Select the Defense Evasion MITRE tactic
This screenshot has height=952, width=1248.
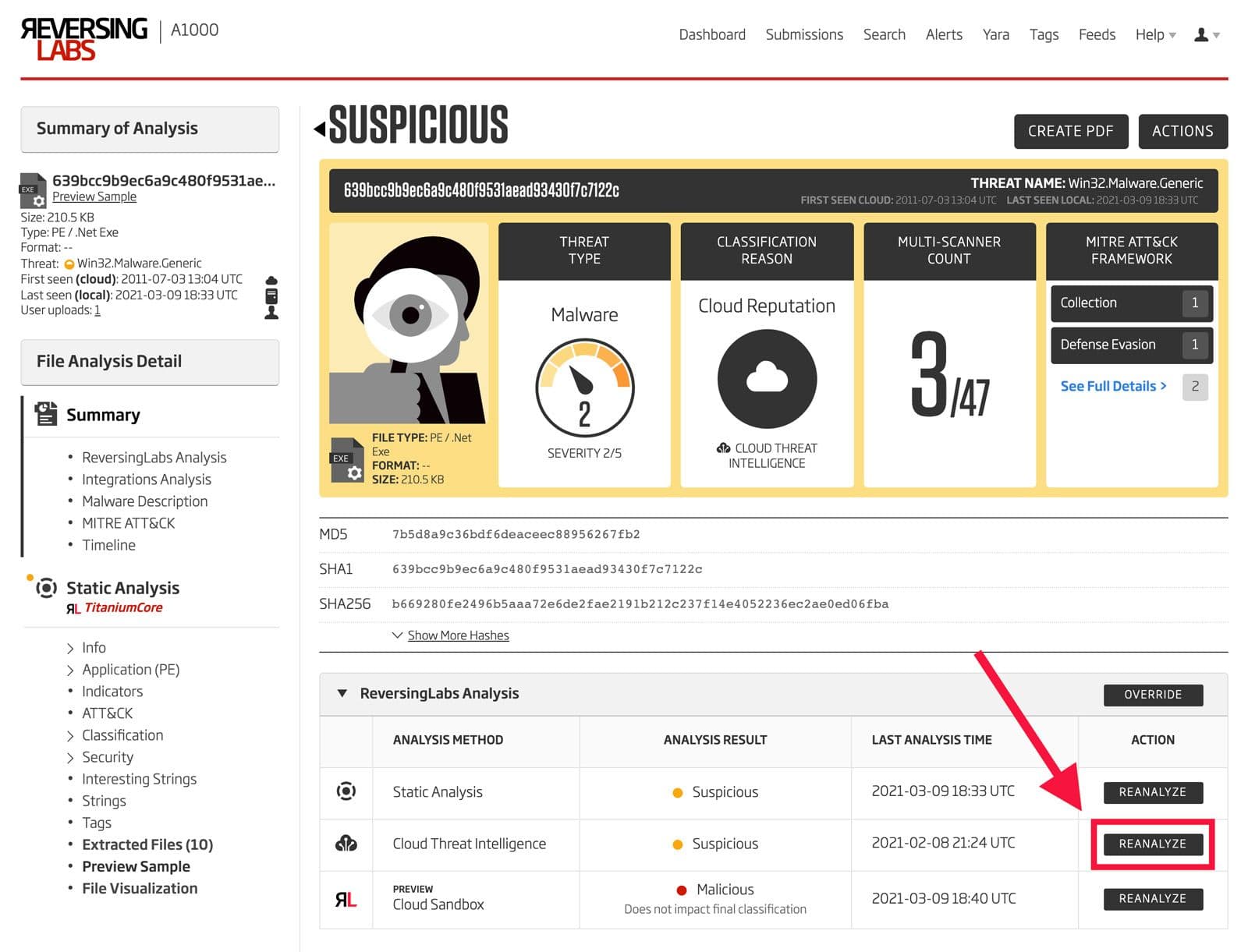[x=1132, y=345]
